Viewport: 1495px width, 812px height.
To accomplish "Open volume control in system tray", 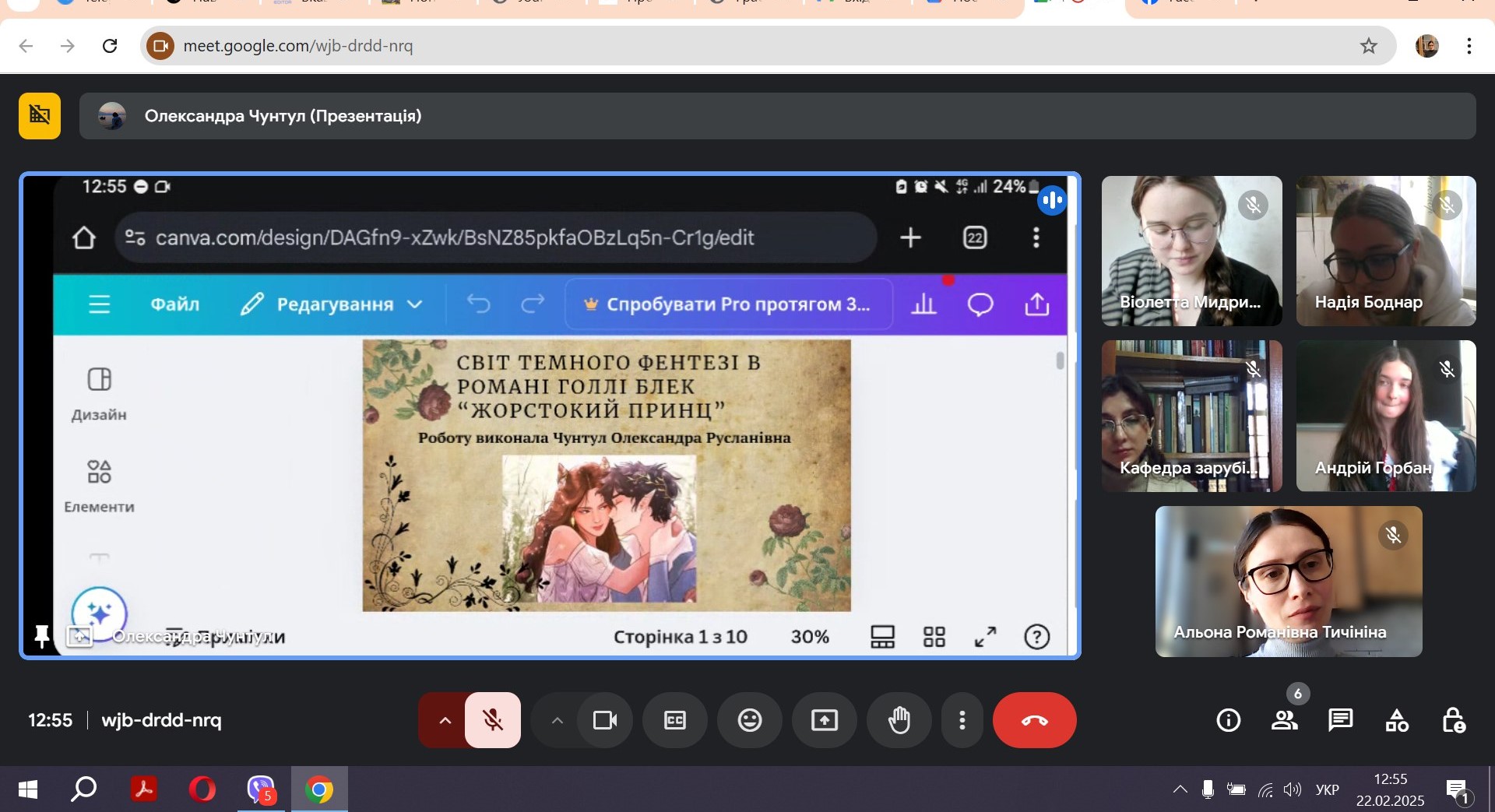I will click(1293, 789).
